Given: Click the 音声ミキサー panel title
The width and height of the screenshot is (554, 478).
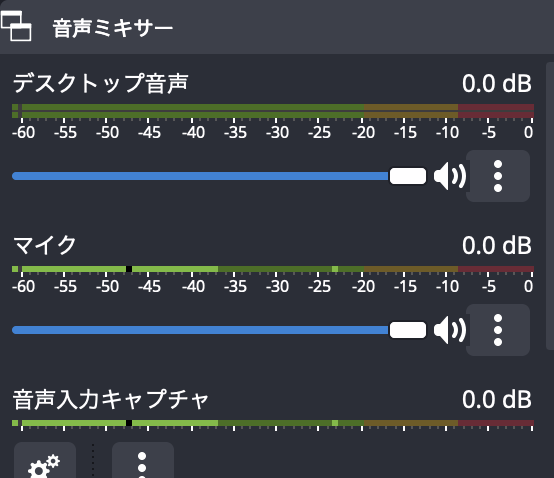Looking at the screenshot, I should pyautogui.click(x=113, y=28).
